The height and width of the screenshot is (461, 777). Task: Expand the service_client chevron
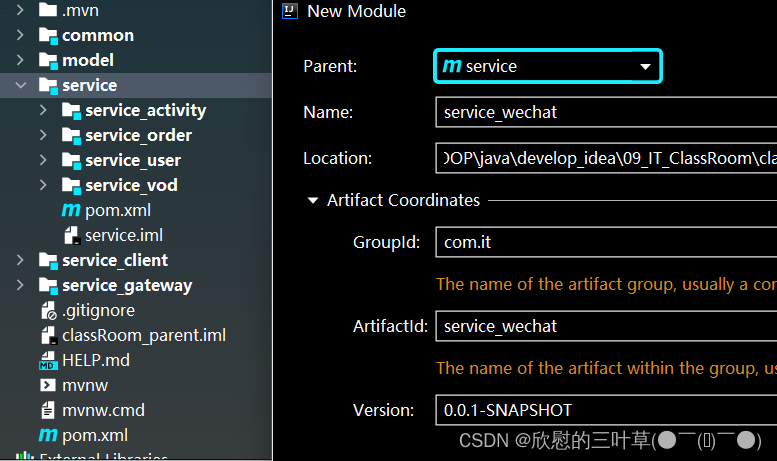point(20,260)
